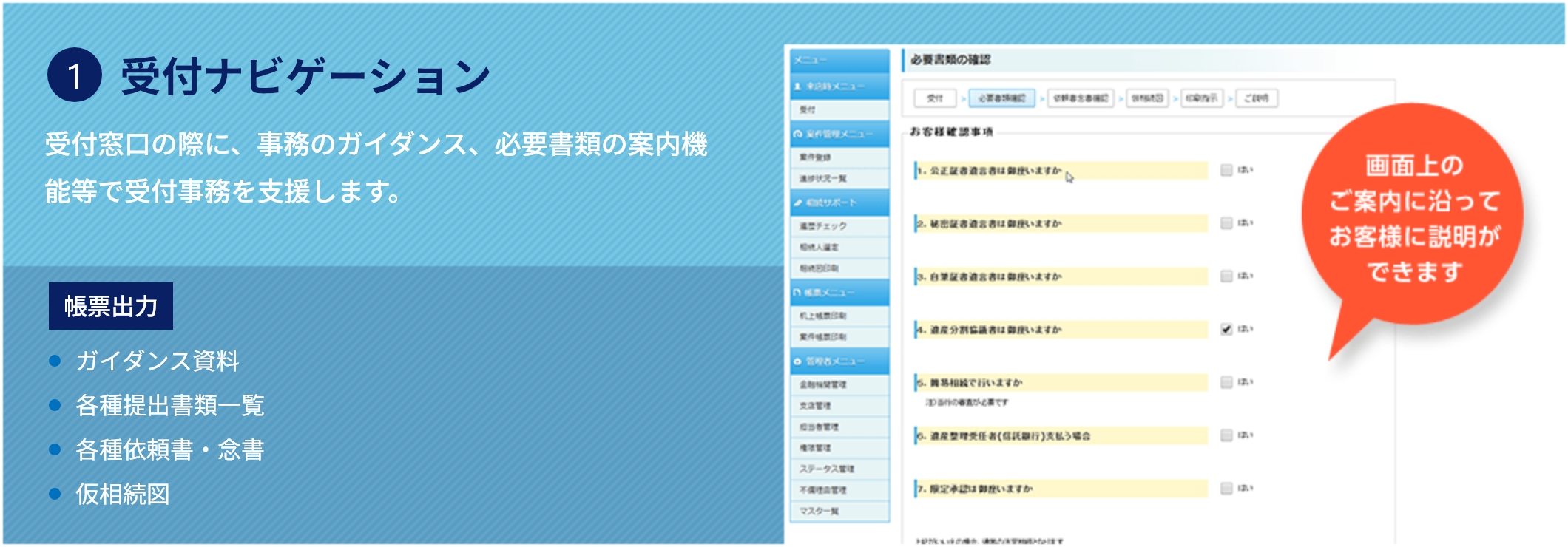Viewport: 1568px width, 547px height.
Task: Click question text 2. 秘密証書遺言書は御使いますか
Action: click(x=990, y=224)
